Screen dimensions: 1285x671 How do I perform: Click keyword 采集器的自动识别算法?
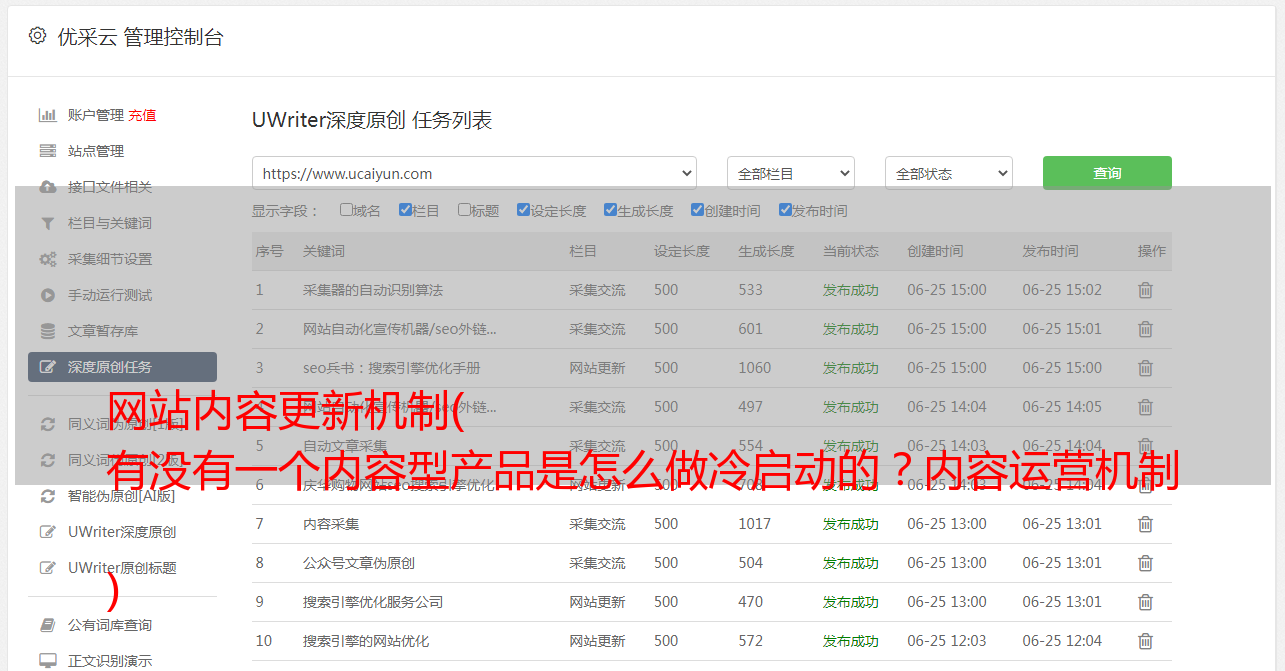[373, 290]
